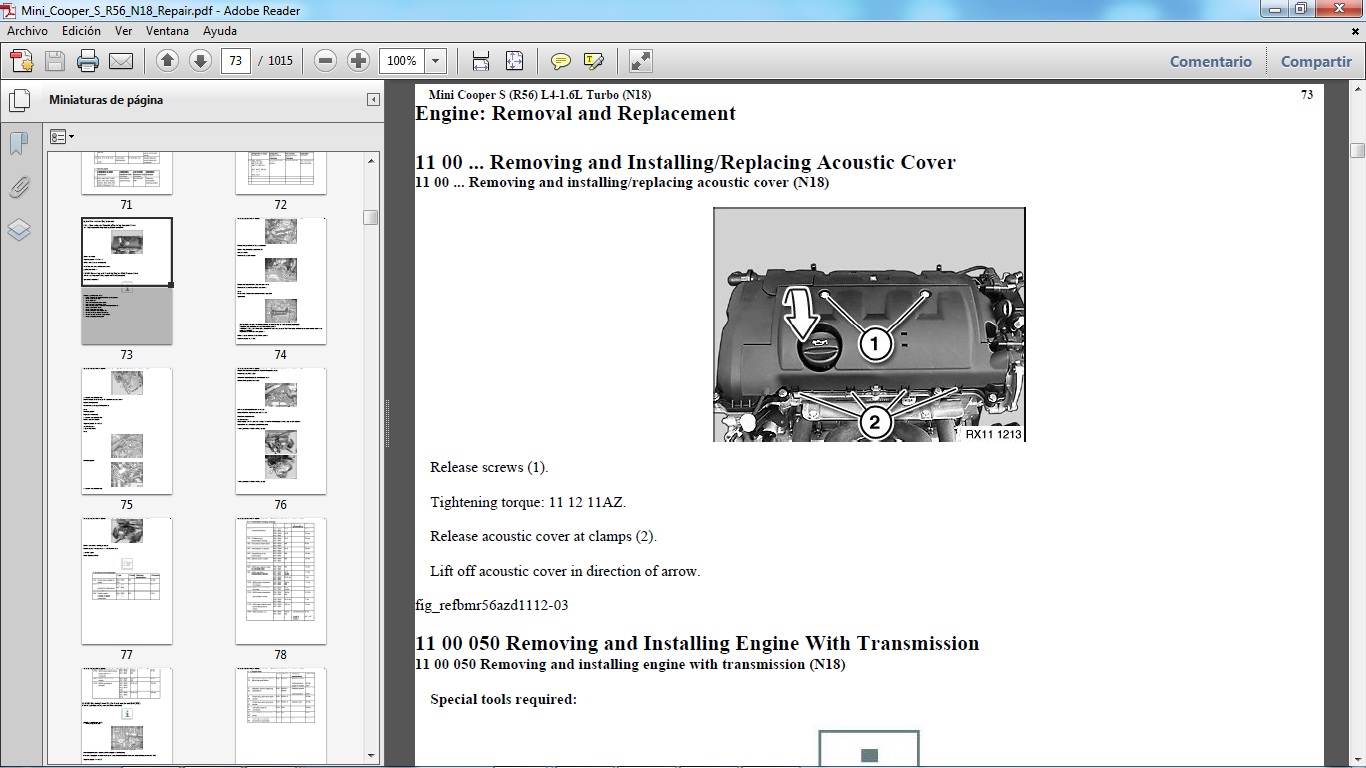Click thumbnail panel scrollbar up arrow
The width and height of the screenshot is (1366, 768).
coord(371,159)
